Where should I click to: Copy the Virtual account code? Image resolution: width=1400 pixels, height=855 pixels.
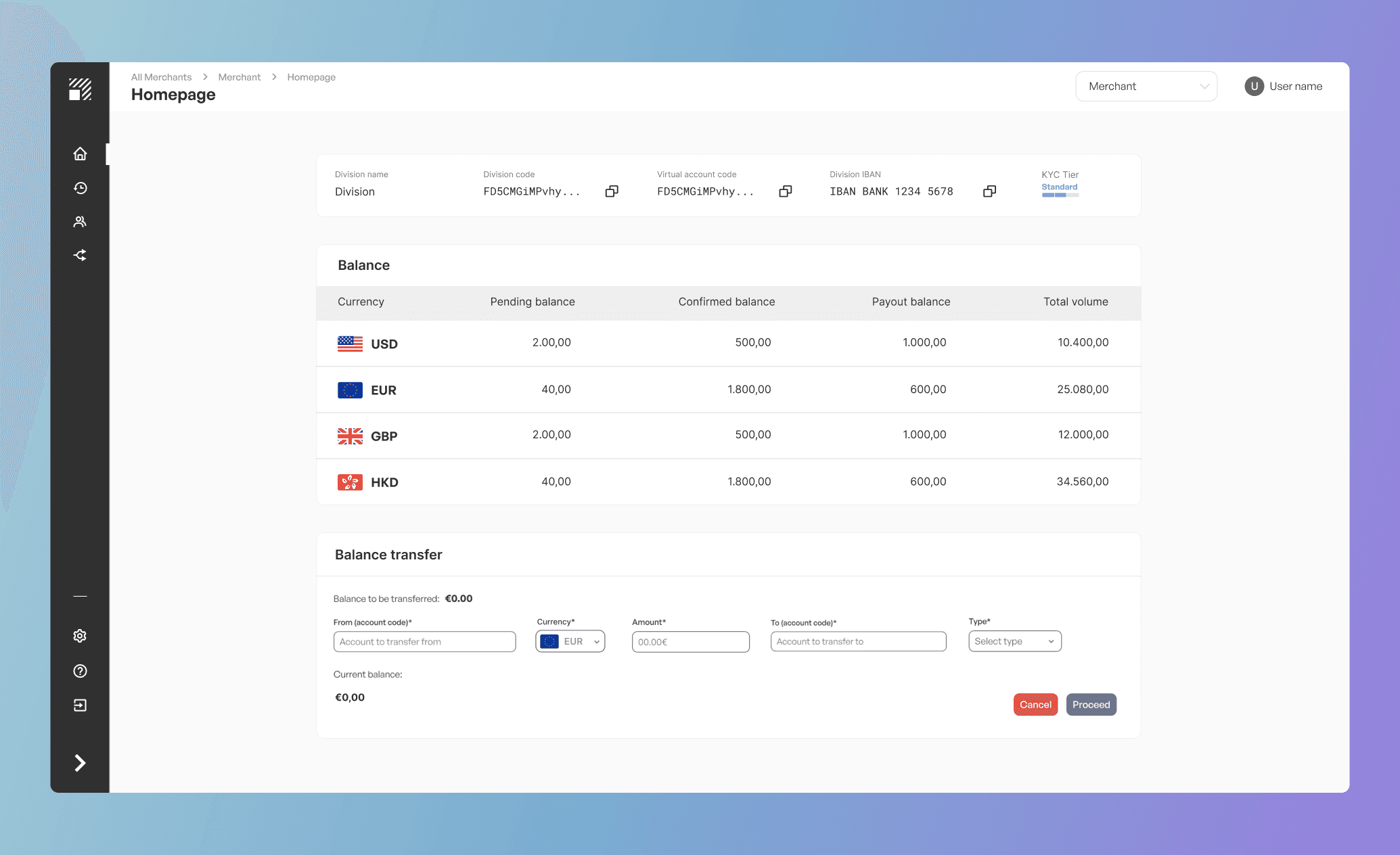[786, 191]
